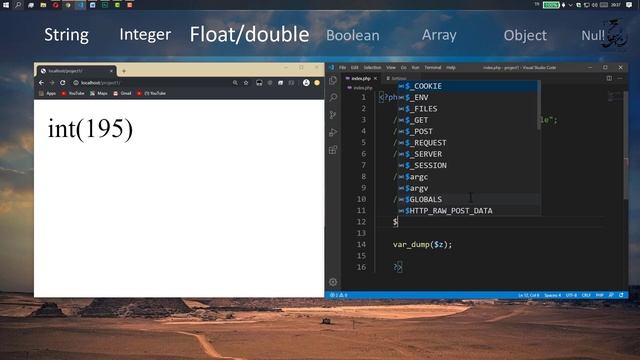Click the yellow circle icon beside the profile avatar
The height and width of the screenshot is (360, 640).
tap(317, 83)
